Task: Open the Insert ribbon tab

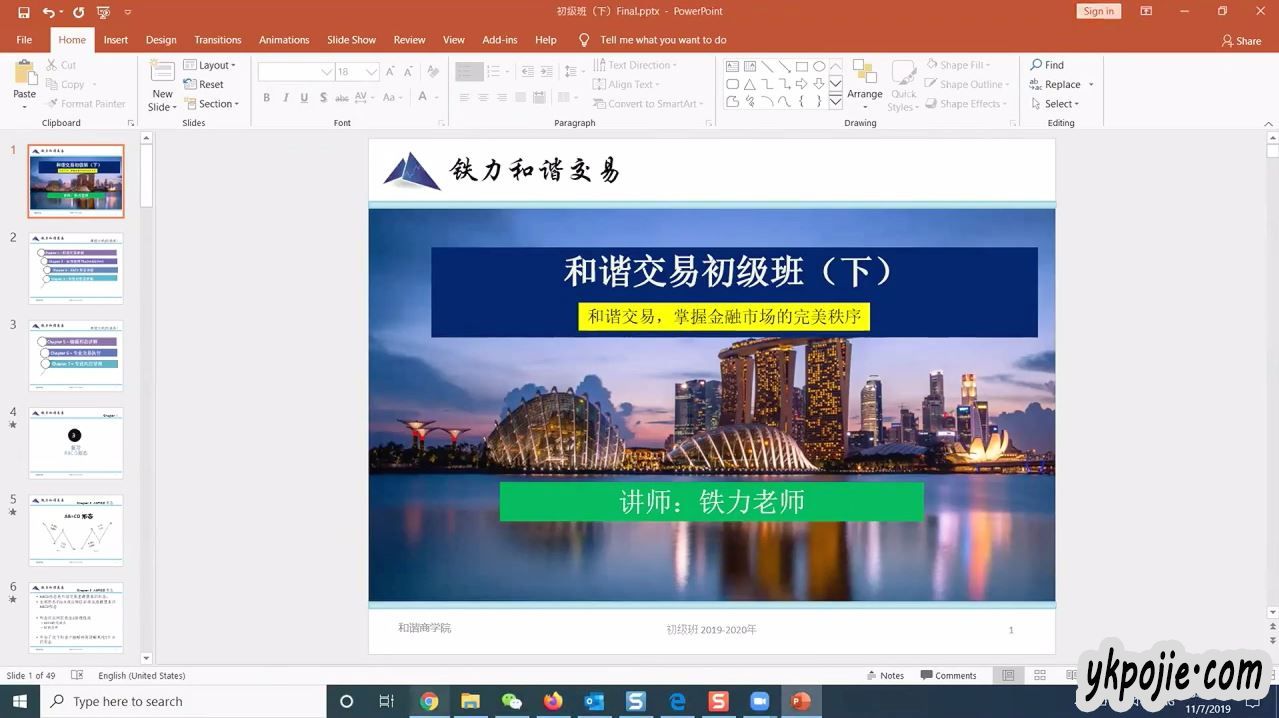Action: [x=116, y=40]
